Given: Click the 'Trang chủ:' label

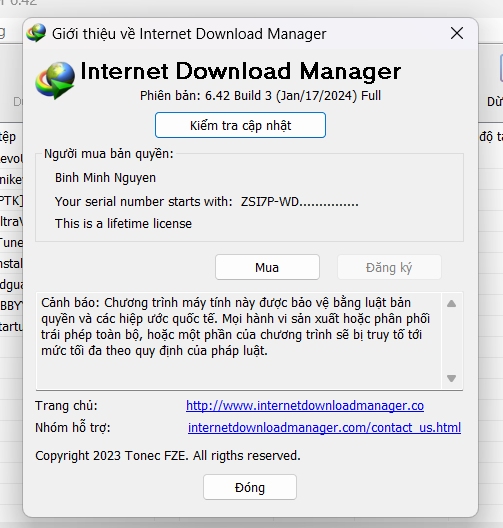Looking at the screenshot, I should (66, 406).
